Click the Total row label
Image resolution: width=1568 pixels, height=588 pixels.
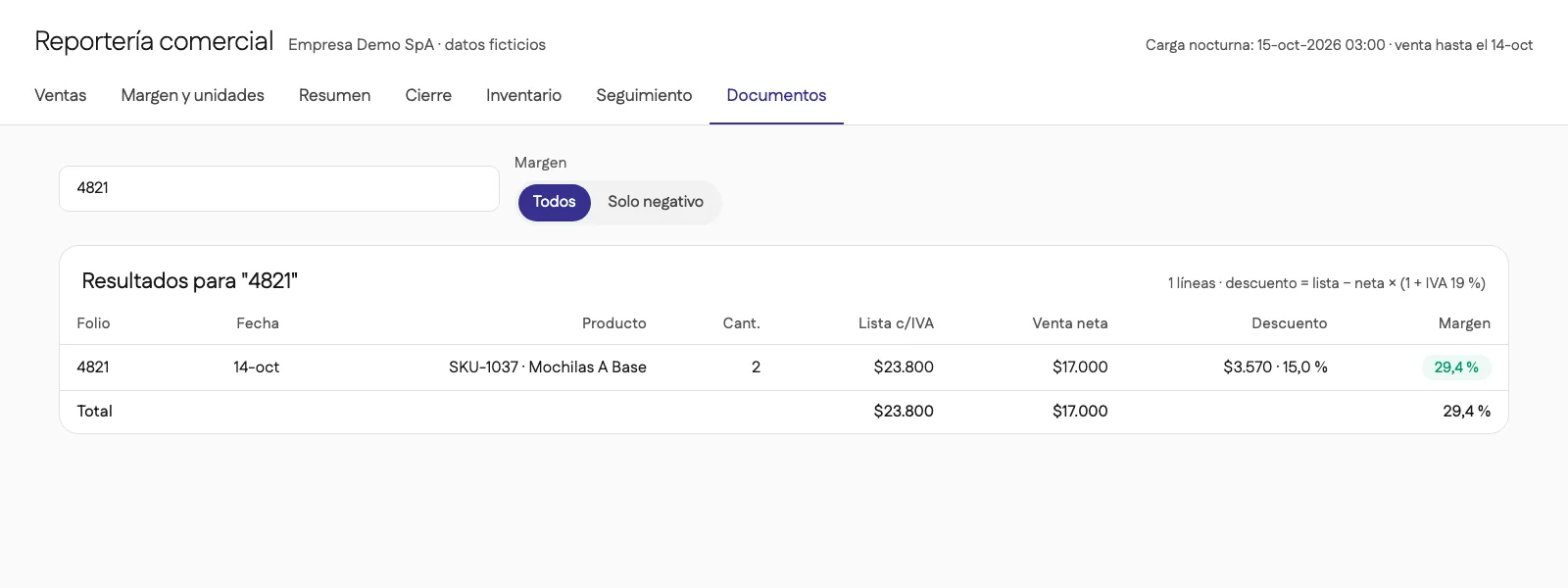(x=94, y=412)
